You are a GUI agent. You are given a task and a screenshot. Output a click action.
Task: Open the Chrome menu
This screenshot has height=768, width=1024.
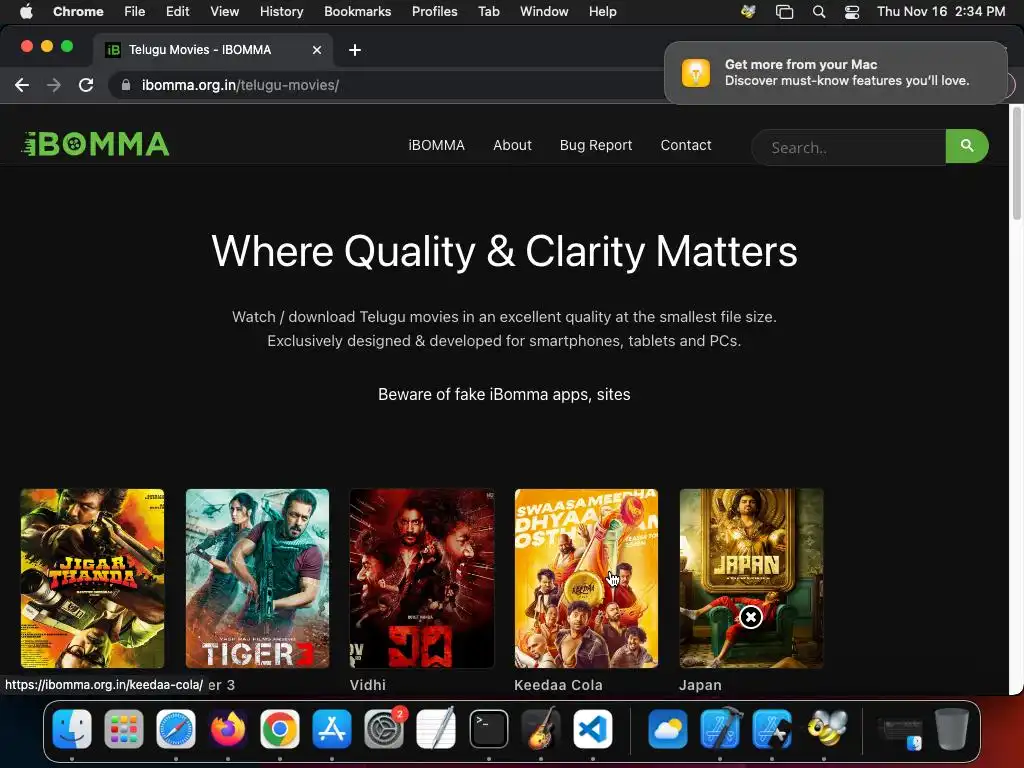pos(78,11)
